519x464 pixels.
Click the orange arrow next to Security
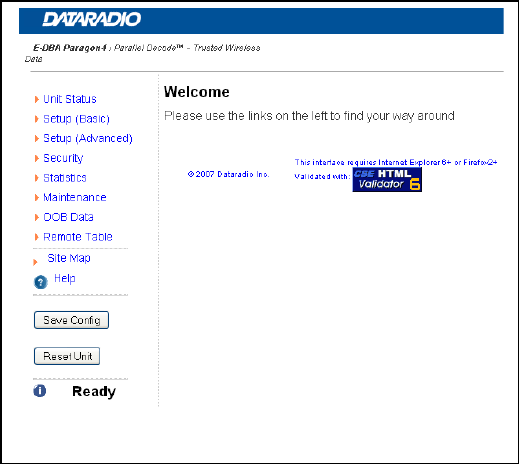coord(37,158)
